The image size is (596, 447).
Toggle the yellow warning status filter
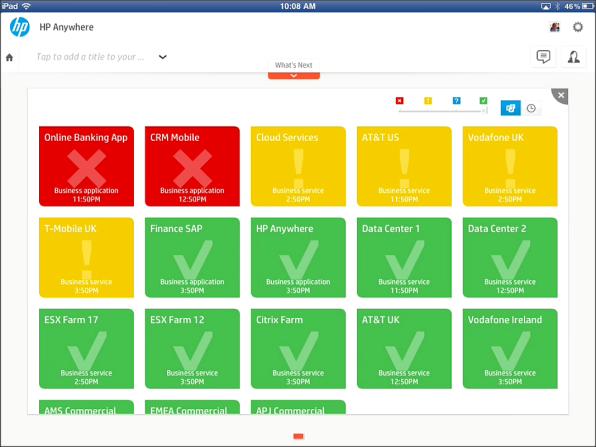(428, 100)
